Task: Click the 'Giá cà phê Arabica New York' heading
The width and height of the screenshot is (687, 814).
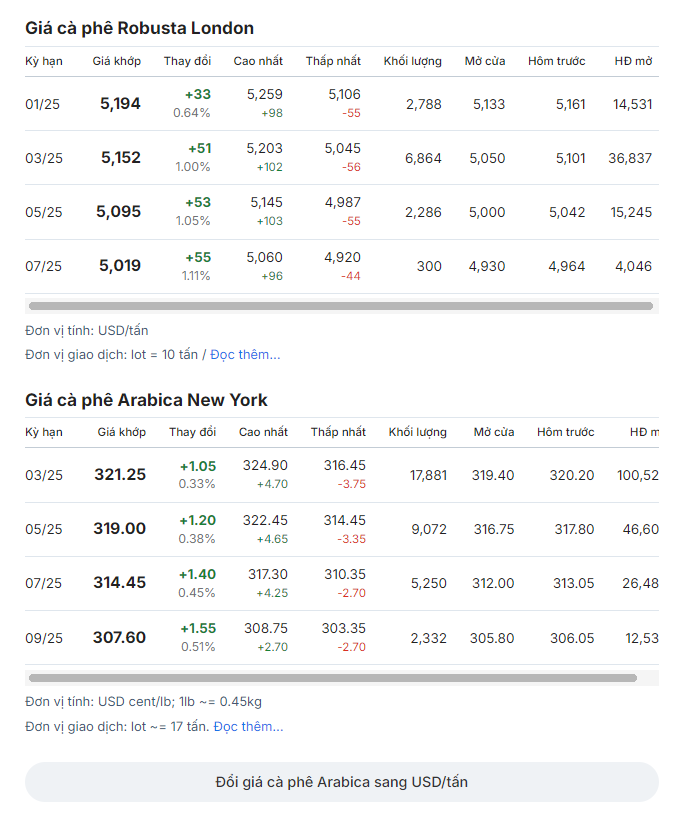Action: [146, 400]
